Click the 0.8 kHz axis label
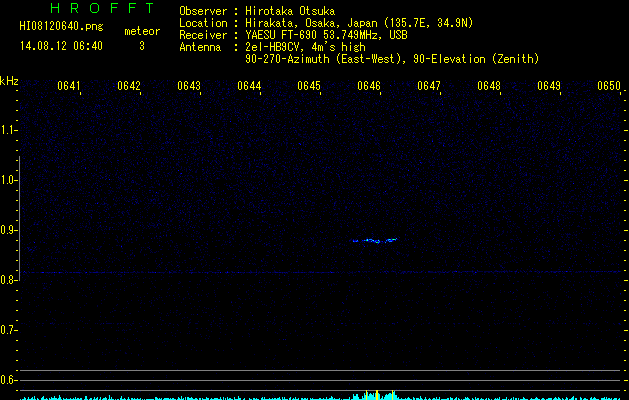Image resolution: width=629 pixels, height=400 pixels. click(x=8, y=280)
